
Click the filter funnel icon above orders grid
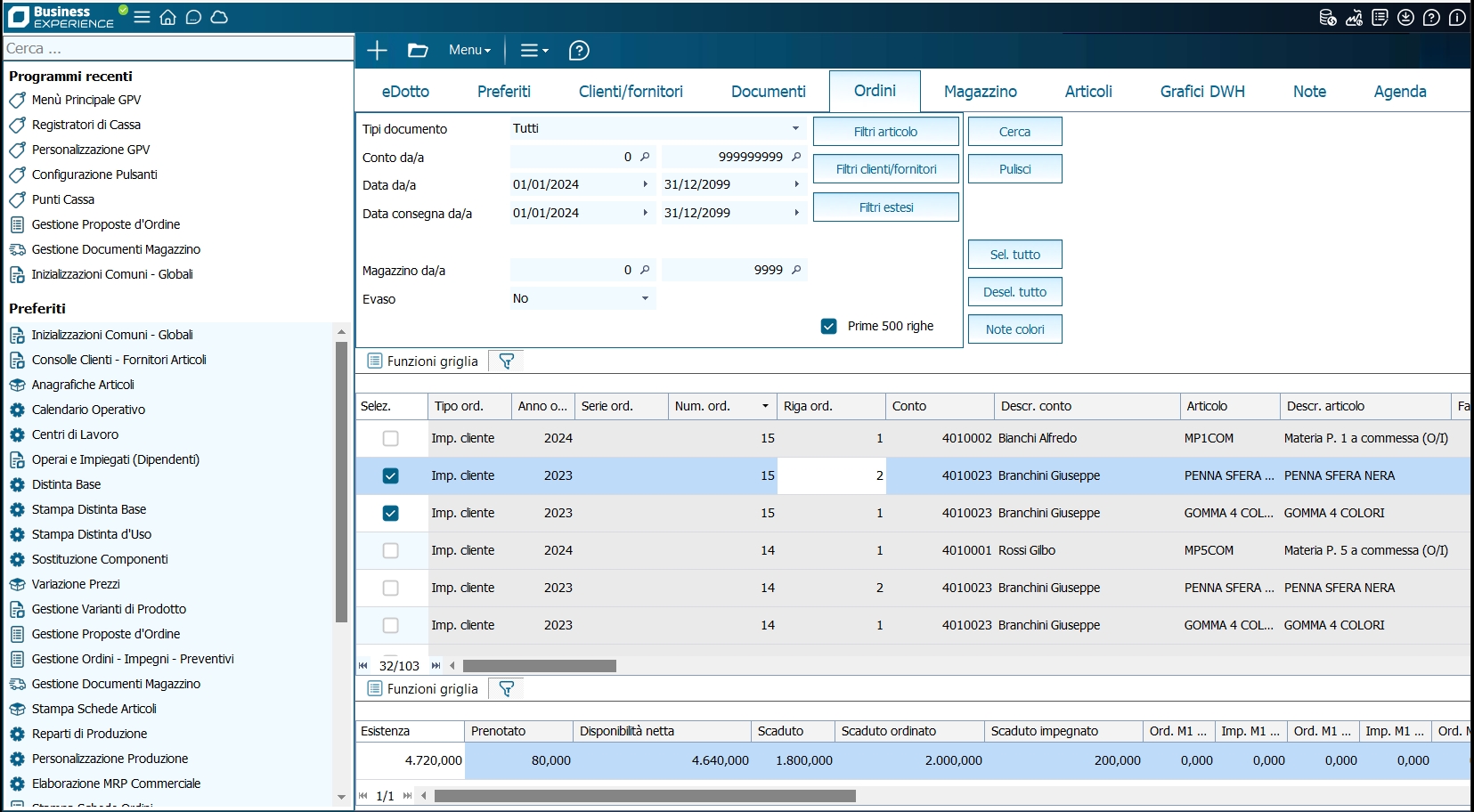point(507,361)
